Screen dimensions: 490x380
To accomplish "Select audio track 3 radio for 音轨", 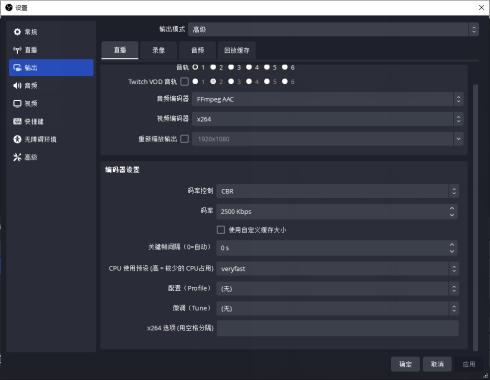I will point(231,67).
